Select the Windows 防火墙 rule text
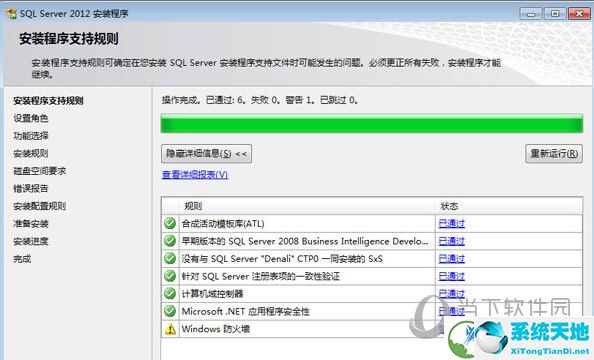The height and width of the screenshot is (360, 594). click(216, 329)
